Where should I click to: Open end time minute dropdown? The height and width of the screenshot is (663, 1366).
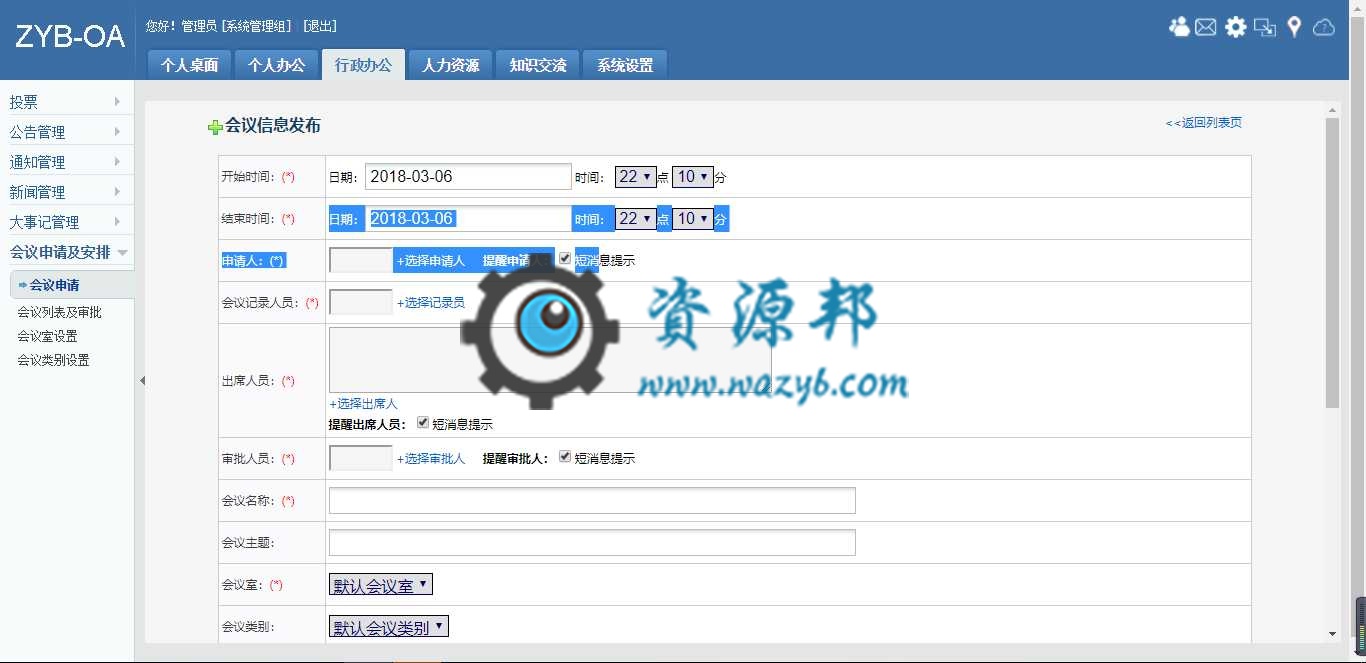coord(692,219)
